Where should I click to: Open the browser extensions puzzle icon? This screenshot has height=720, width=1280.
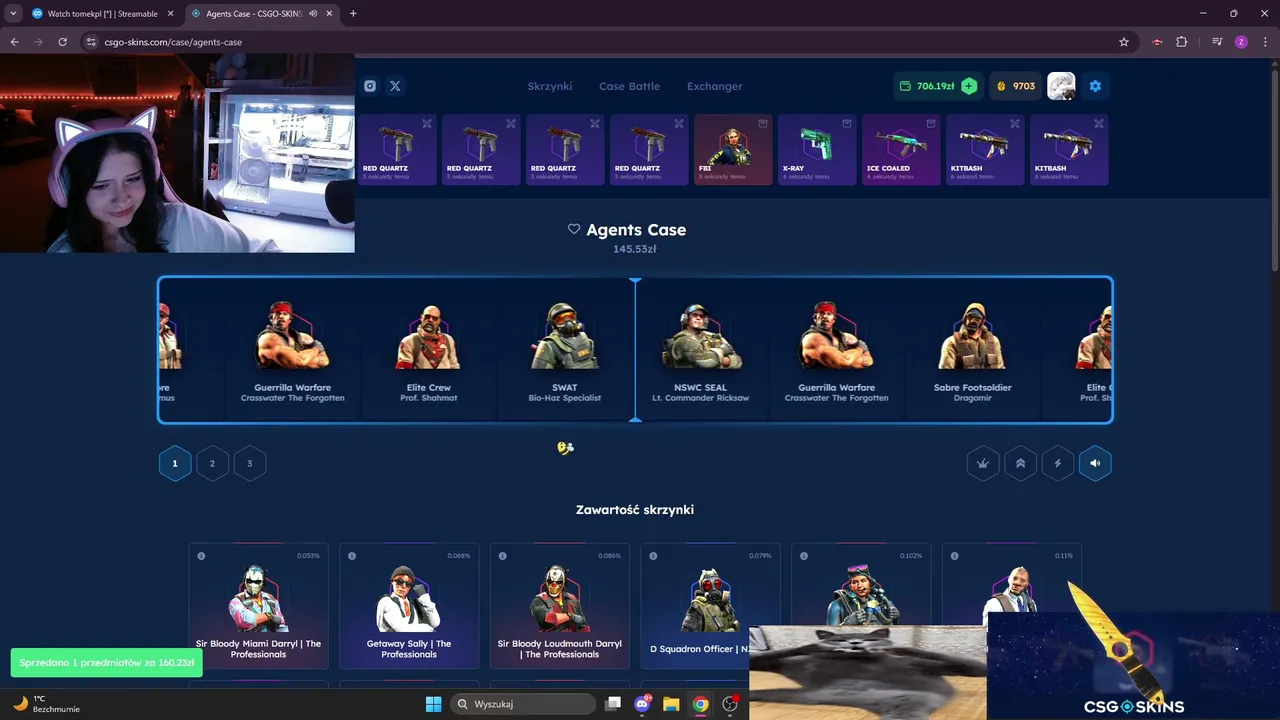(x=1182, y=42)
